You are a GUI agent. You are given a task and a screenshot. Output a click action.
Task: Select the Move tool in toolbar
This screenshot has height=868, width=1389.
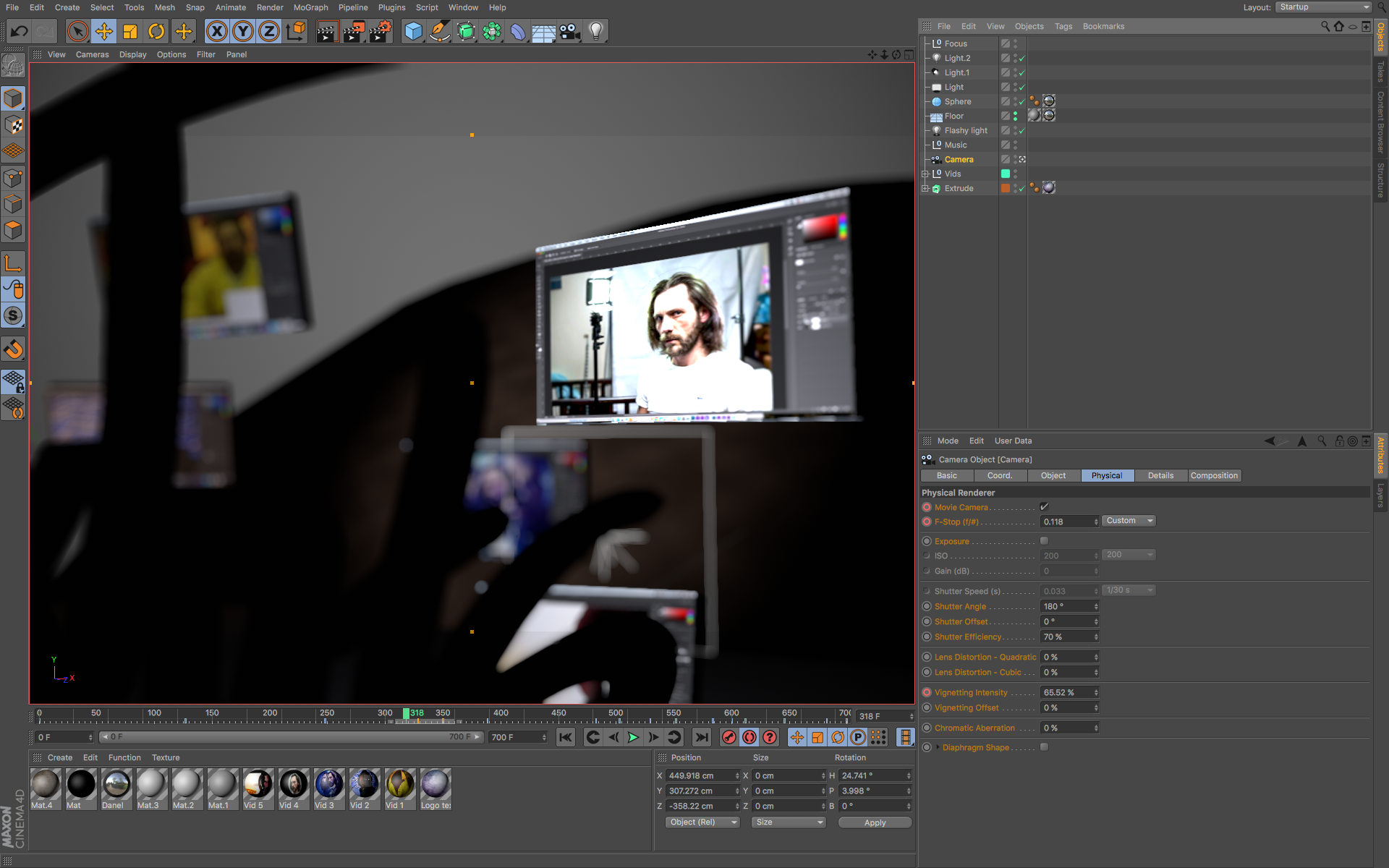[x=104, y=31]
